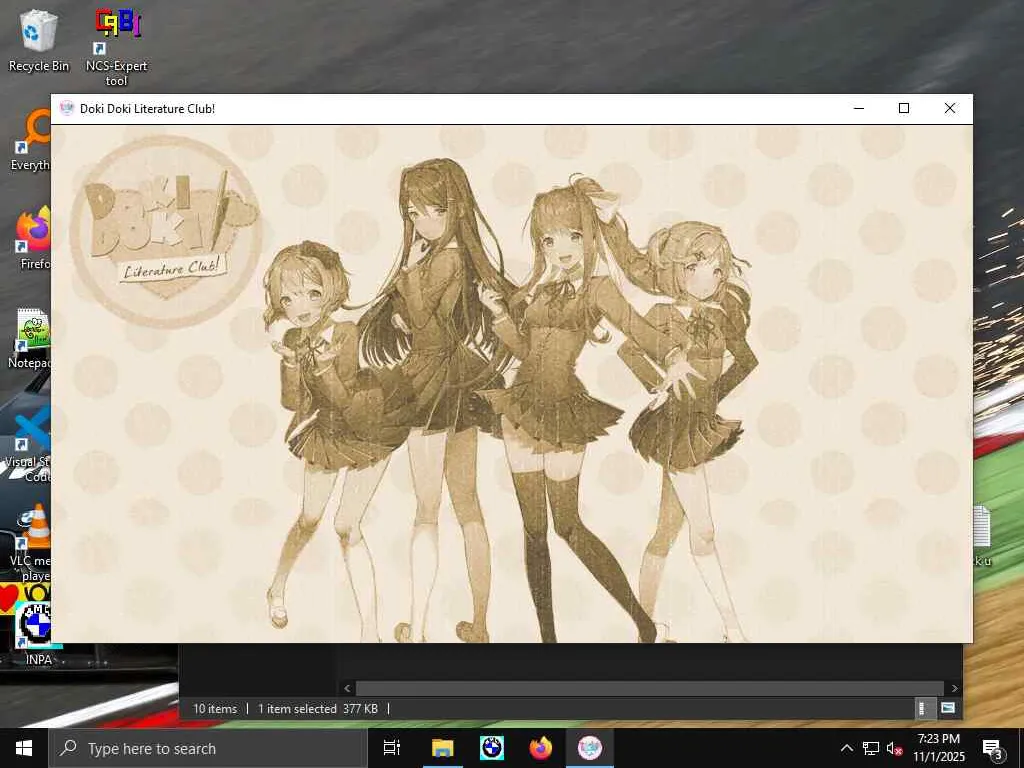
Task: Switch to Firefox in the taskbar
Action: [x=540, y=748]
